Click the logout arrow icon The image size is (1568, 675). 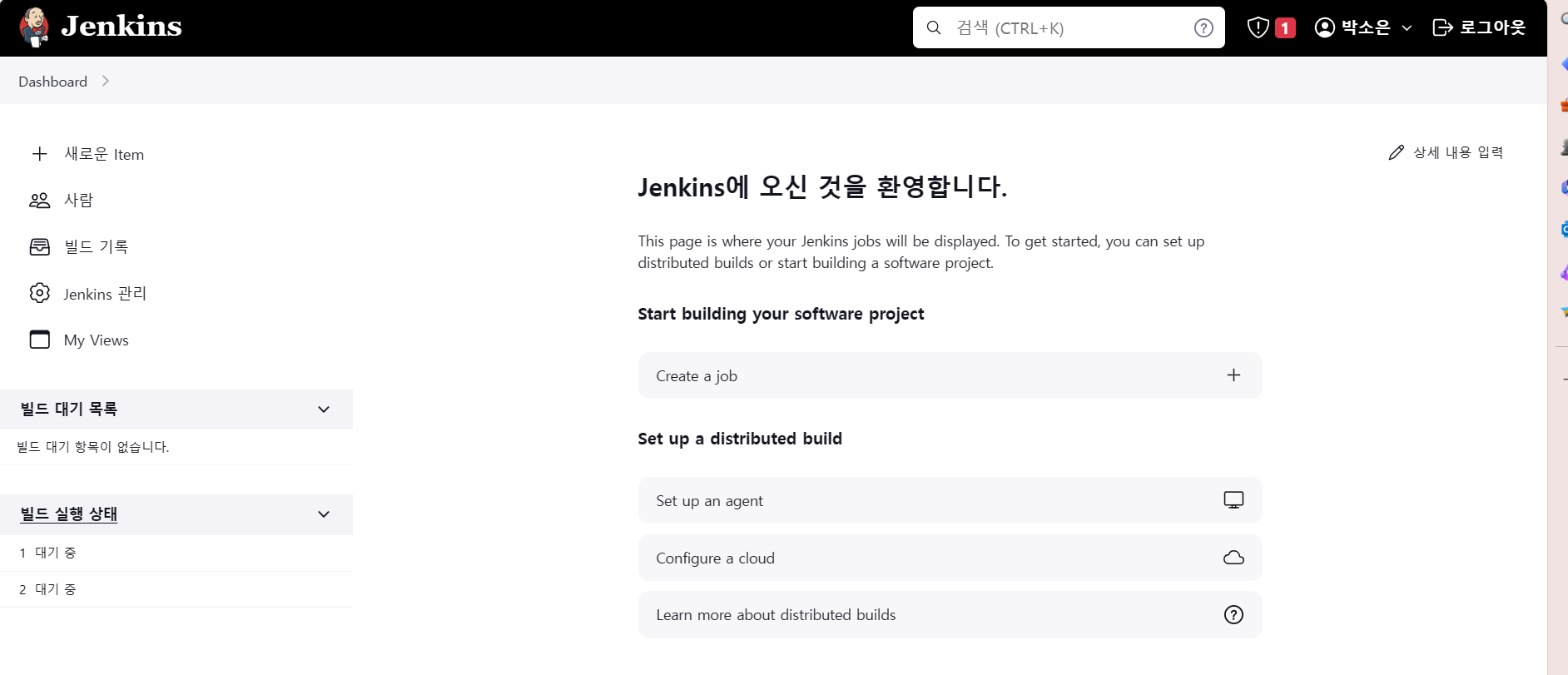(1442, 27)
